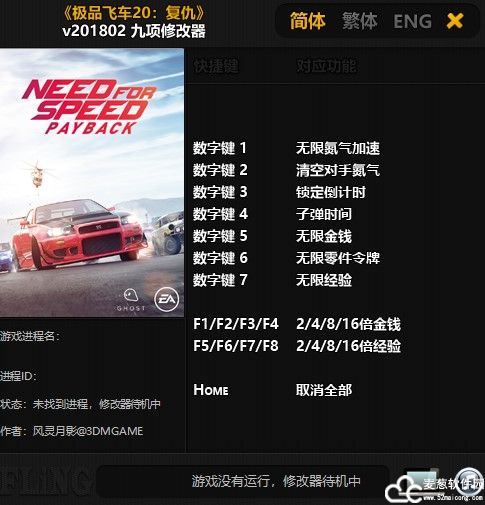Viewport: 485px width, 505px height.
Task: Enable 子弹时间 bullet time
Action: coord(324,214)
